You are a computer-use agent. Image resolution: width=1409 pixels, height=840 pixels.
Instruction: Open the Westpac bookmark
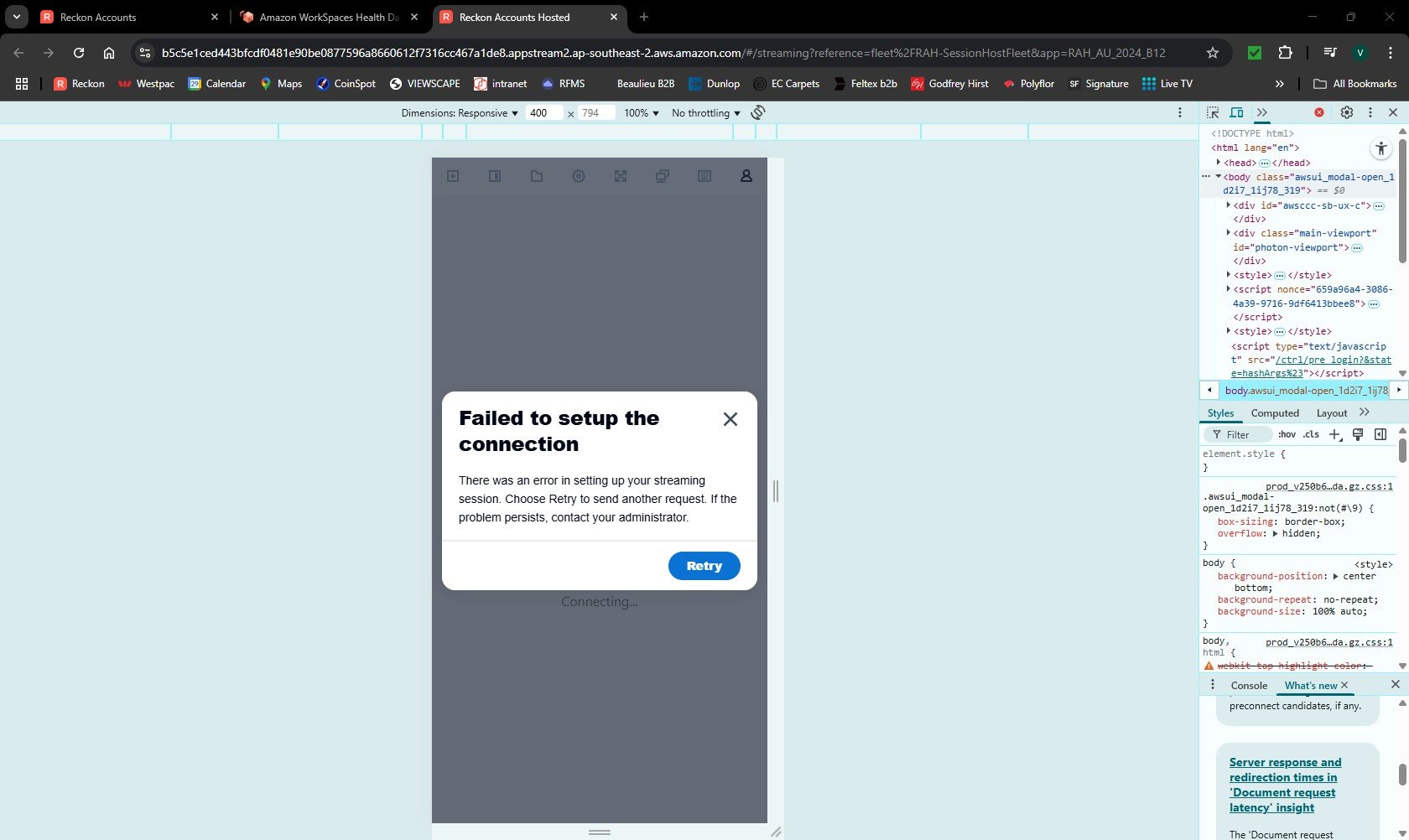coord(147,84)
